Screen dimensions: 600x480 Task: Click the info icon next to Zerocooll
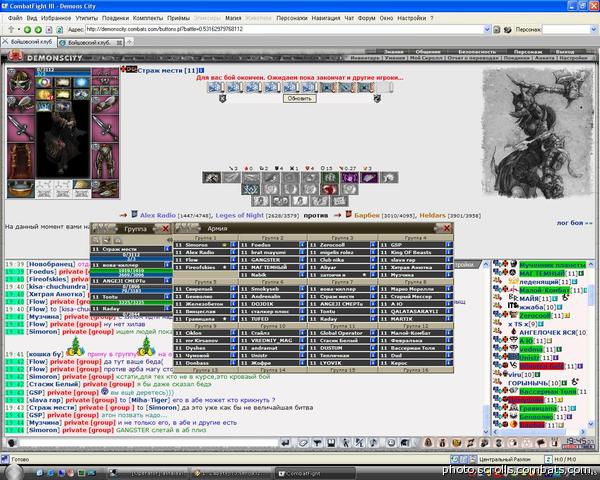[x=373, y=245]
